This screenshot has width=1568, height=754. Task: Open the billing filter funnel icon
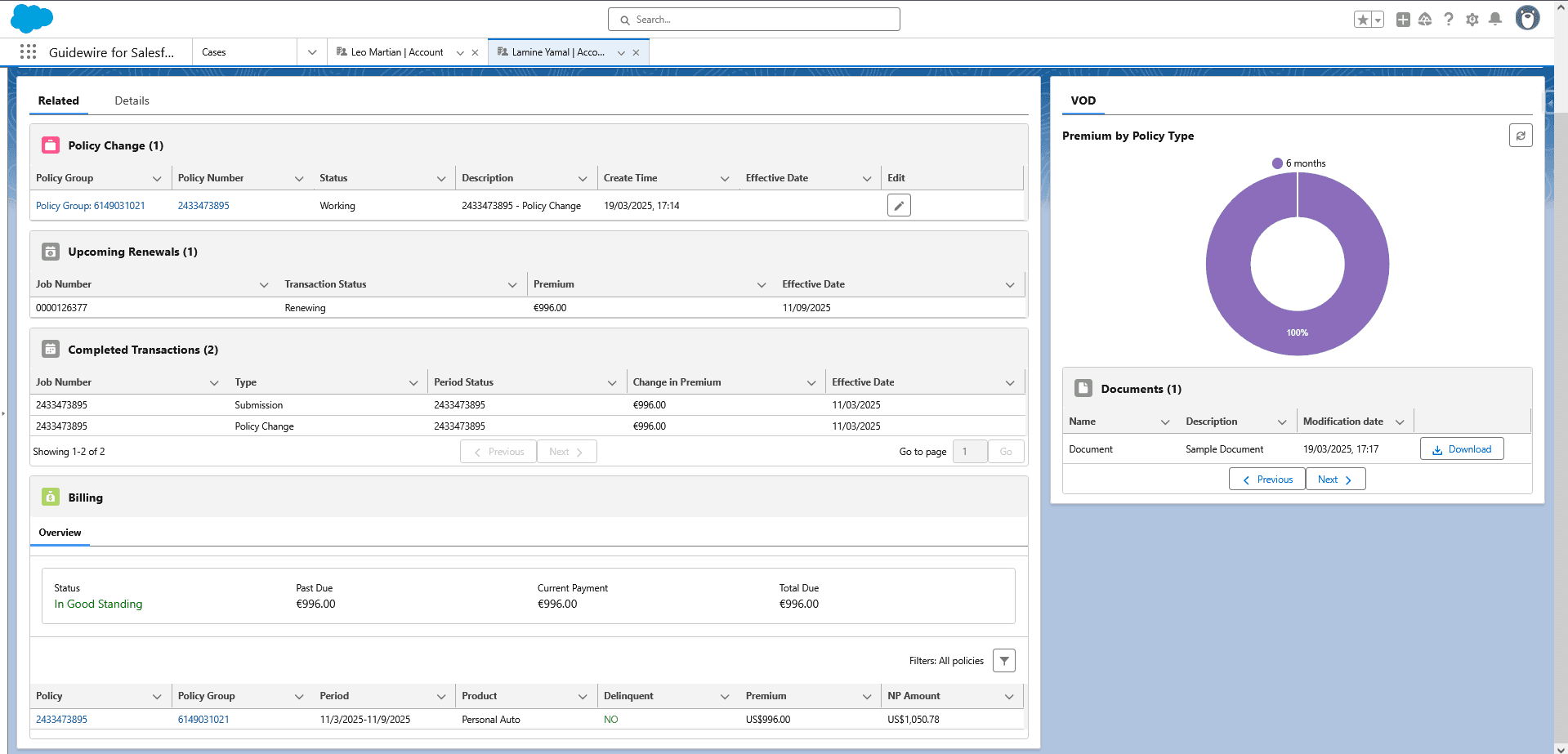[1004, 661]
